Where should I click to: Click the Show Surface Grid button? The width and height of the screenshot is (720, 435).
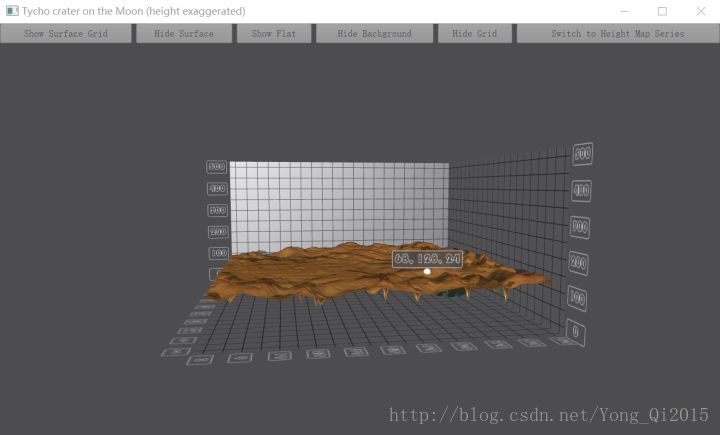(x=66, y=34)
